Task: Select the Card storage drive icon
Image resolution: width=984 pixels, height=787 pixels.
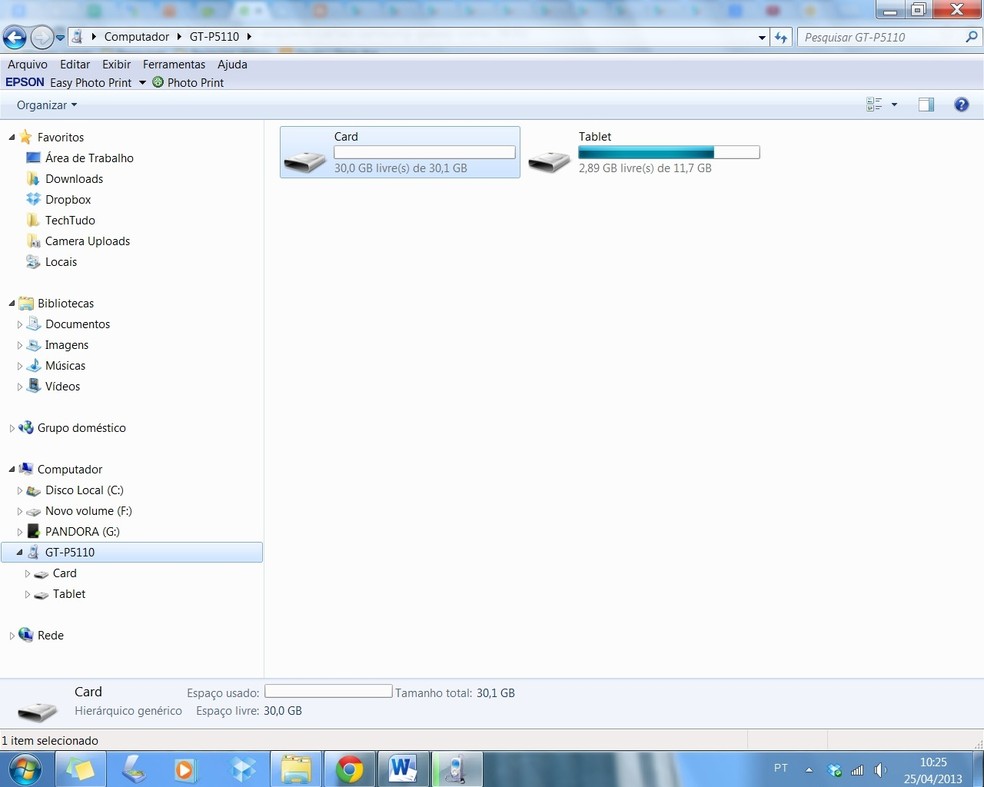Action: pyautogui.click(x=304, y=161)
